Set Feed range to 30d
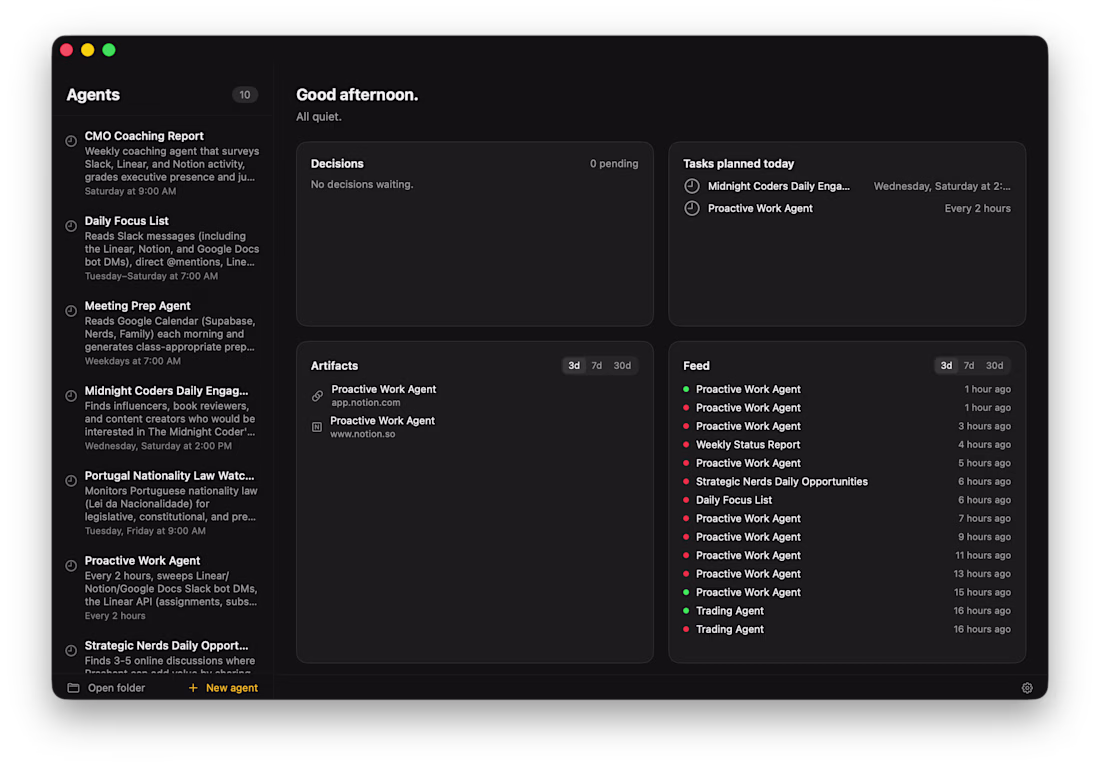The height and width of the screenshot is (768, 1100). click(994, 366)
